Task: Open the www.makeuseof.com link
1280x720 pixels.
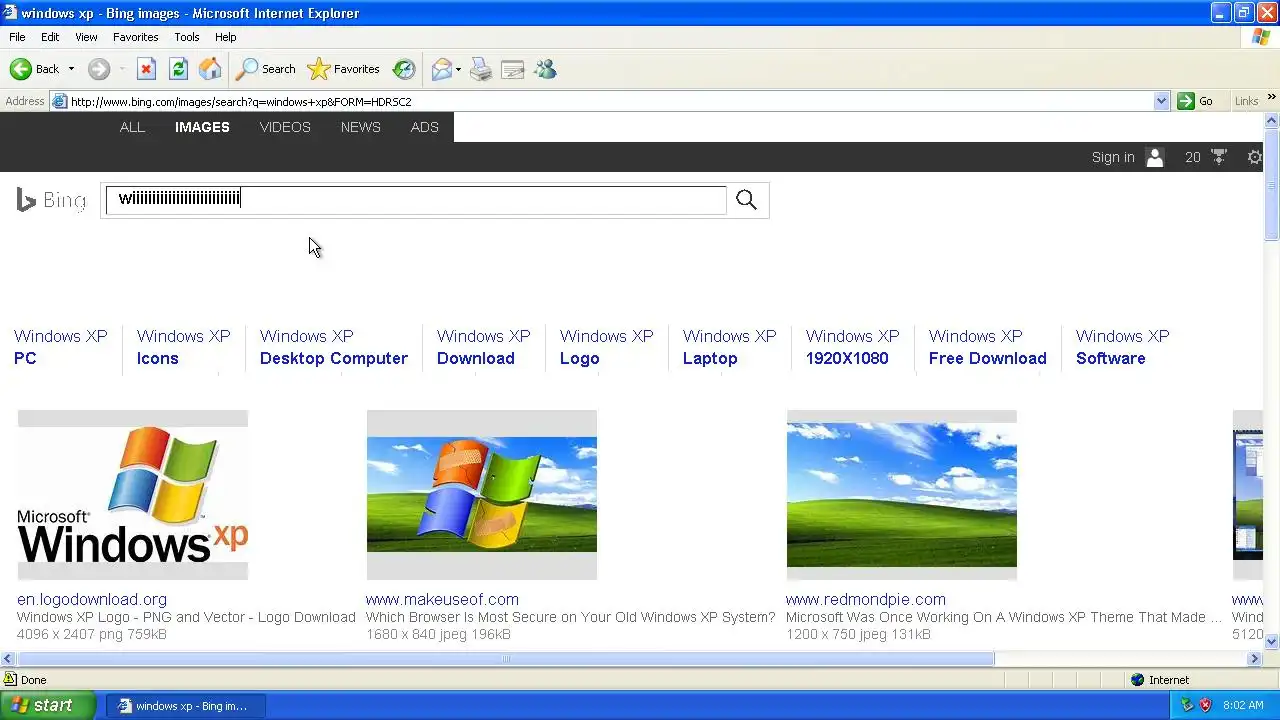Action: [442, 600]
